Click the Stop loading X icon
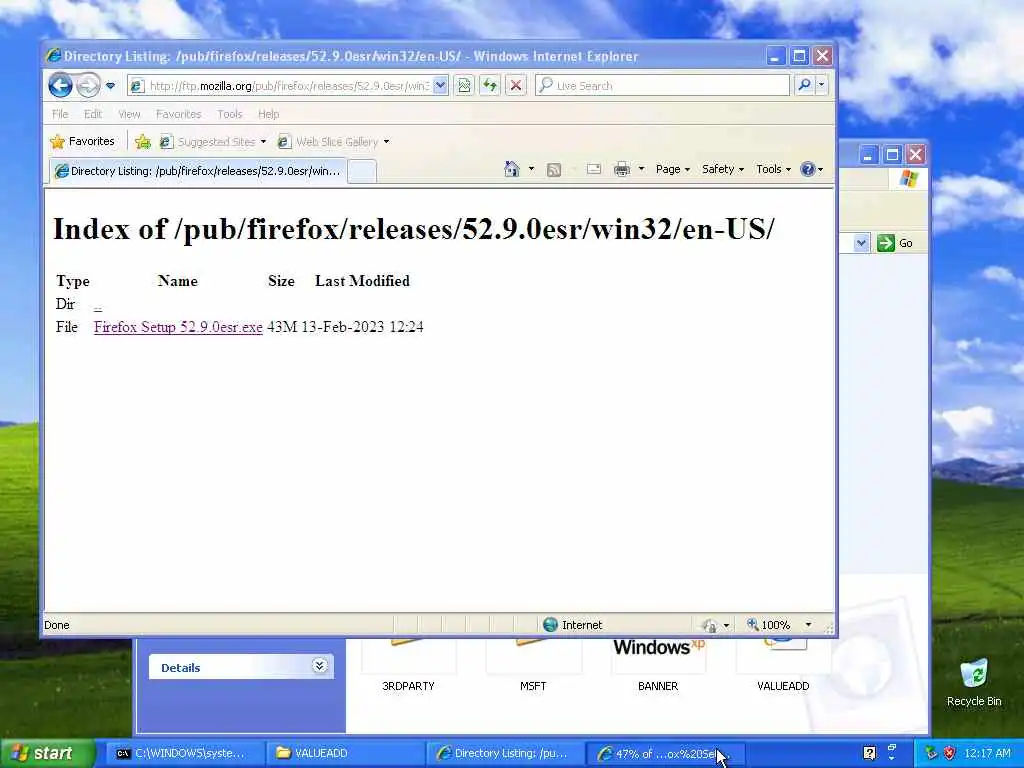This screenshot has width=1024, height=768. point(516,86)
